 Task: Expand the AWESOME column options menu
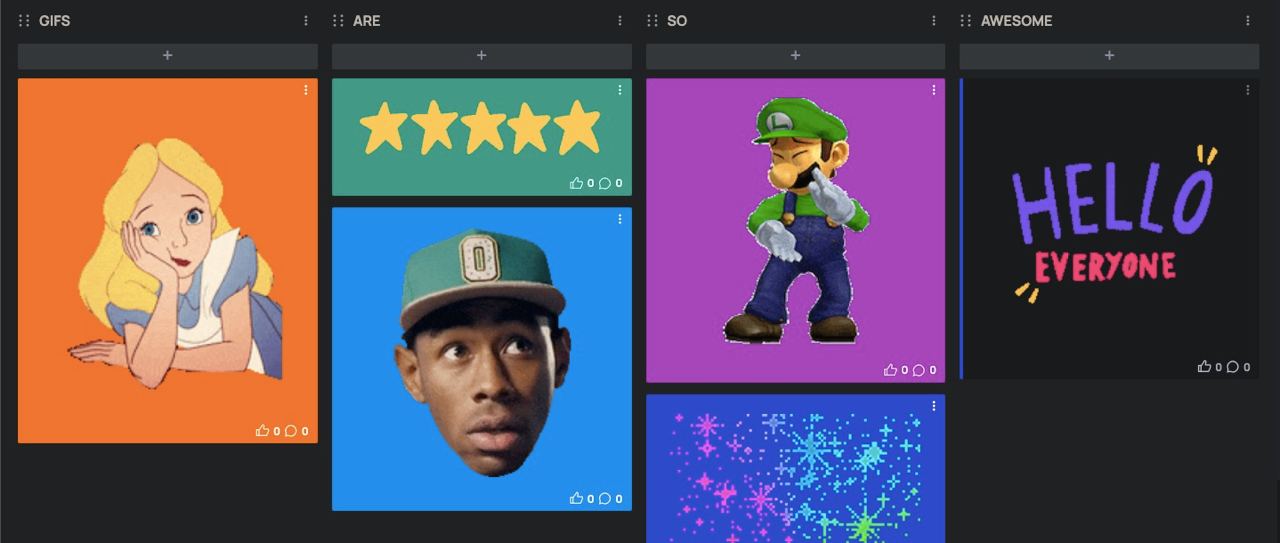pos(1248,20)
